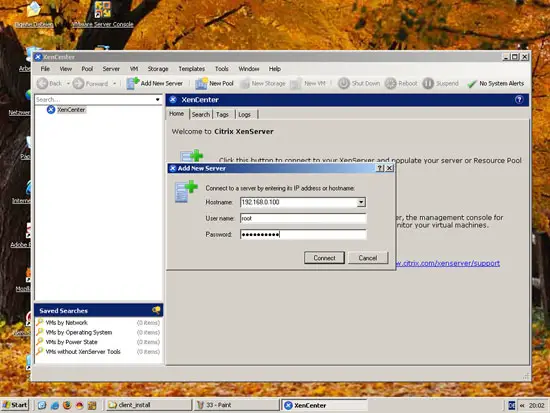Click the blue help icon in XenCenter header

click(x=519, y=100)
